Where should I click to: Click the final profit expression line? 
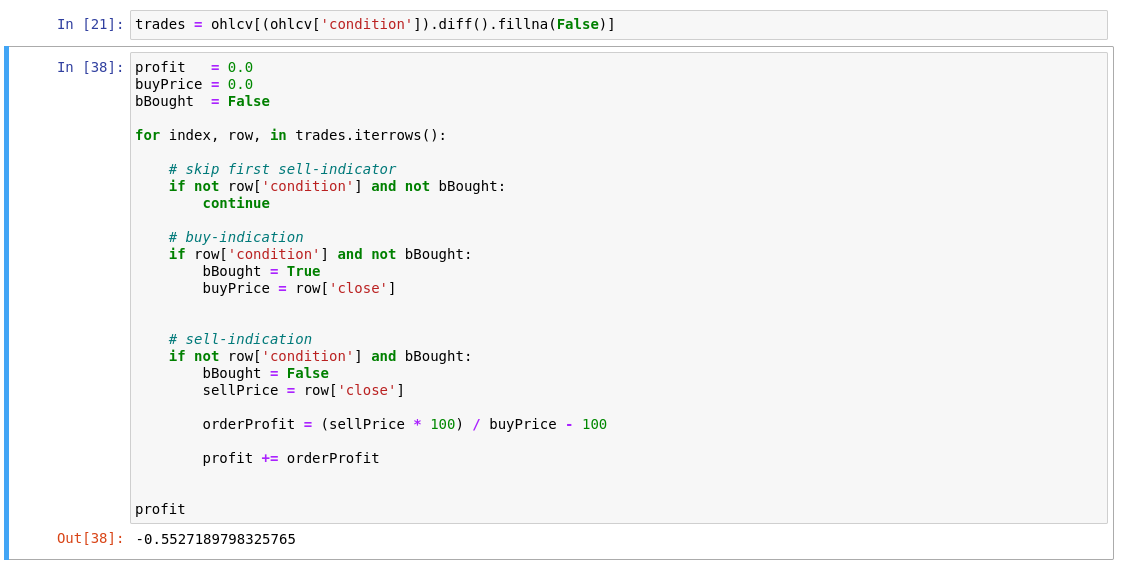161,510
